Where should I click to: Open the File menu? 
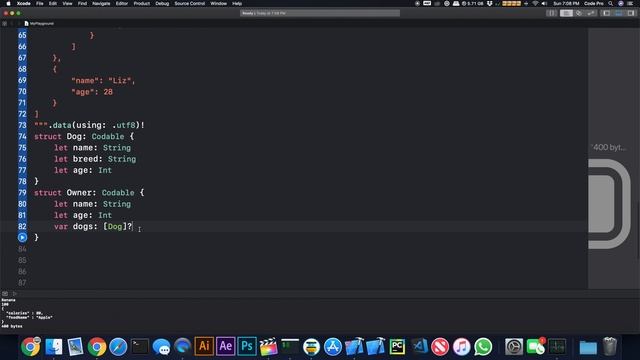click(x=40, y=3)
